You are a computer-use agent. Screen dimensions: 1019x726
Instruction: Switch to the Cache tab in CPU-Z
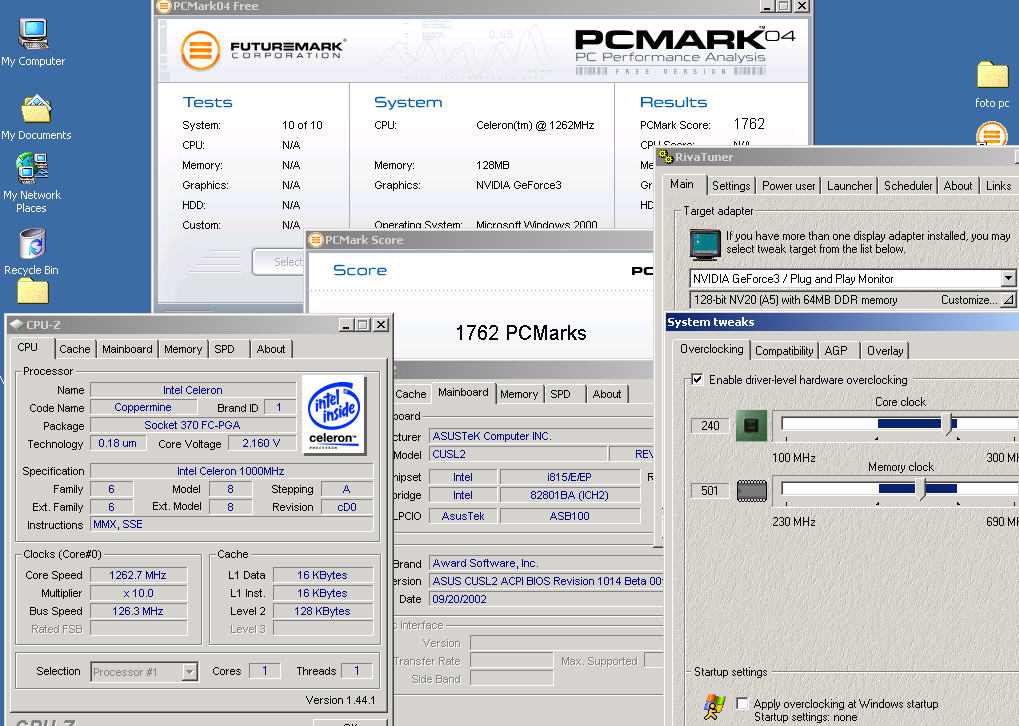click(x=75, y=349)
